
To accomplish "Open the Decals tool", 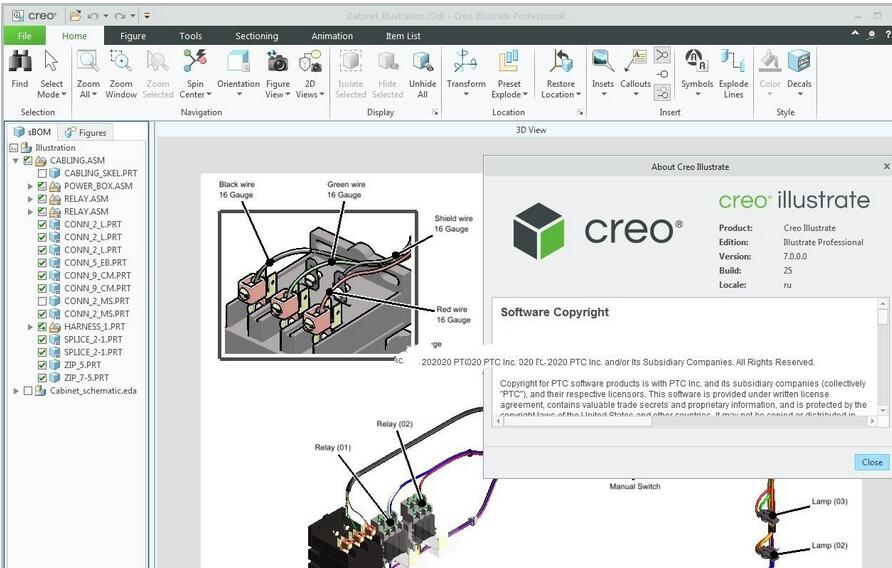I will (x=799, y=73).
